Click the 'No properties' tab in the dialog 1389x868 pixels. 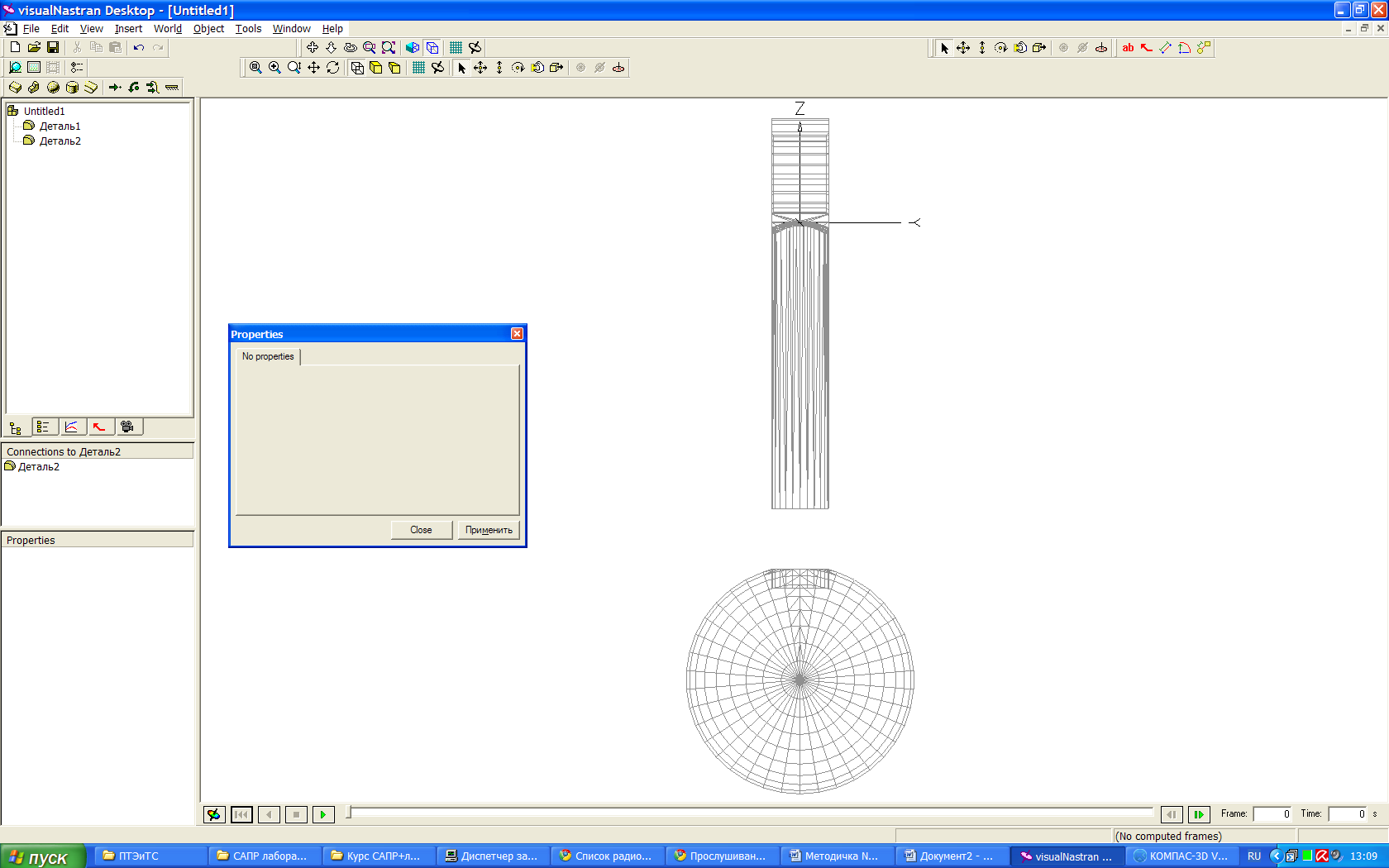coord(268,356)
